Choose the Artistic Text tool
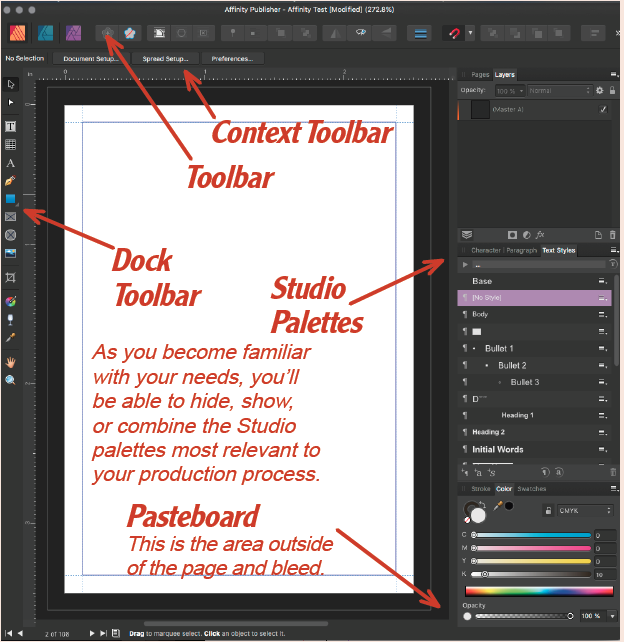Image resolution: width=624 pixels, height=642 pixels. [11, 163]
